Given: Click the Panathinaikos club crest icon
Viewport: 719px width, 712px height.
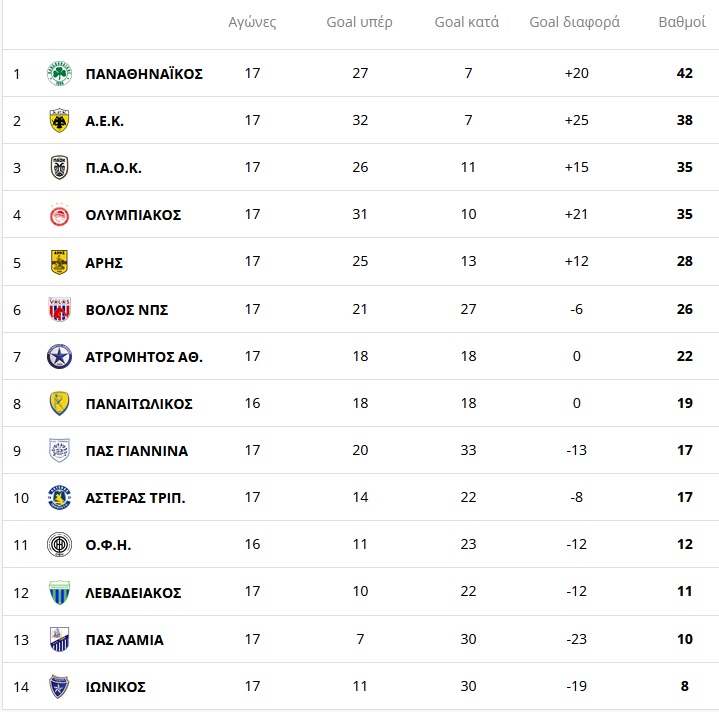Looking at the screenshot, I should coord(60,73).
